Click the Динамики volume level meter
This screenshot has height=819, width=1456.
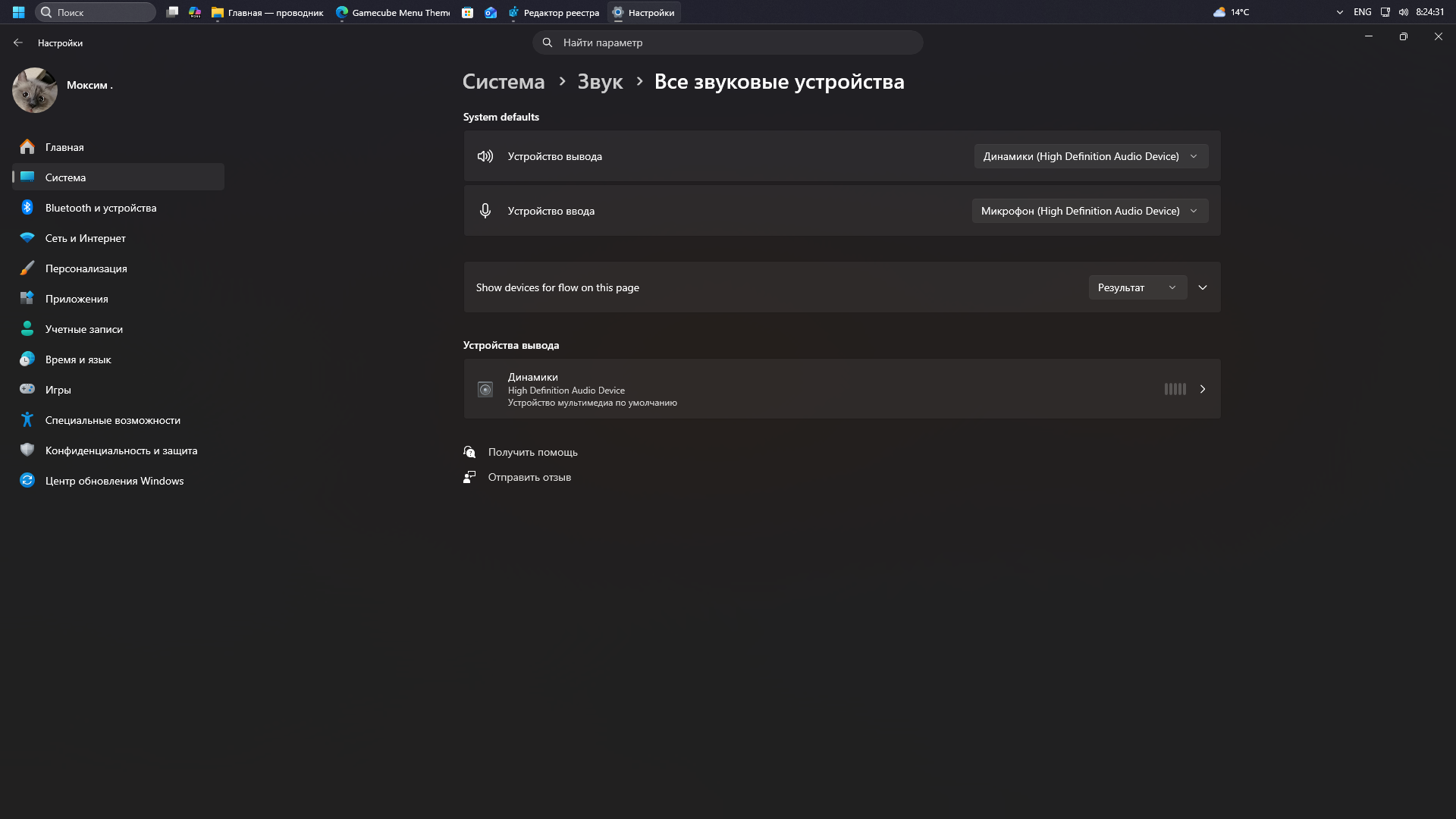[1175, 389]
